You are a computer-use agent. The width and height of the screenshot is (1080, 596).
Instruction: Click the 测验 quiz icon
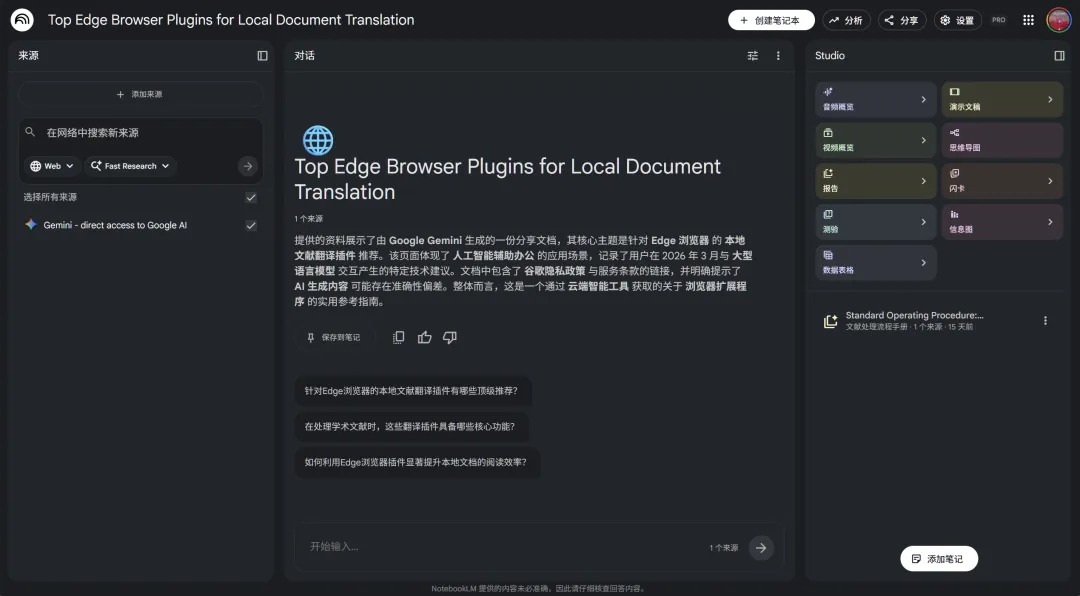tap(828, 214)
